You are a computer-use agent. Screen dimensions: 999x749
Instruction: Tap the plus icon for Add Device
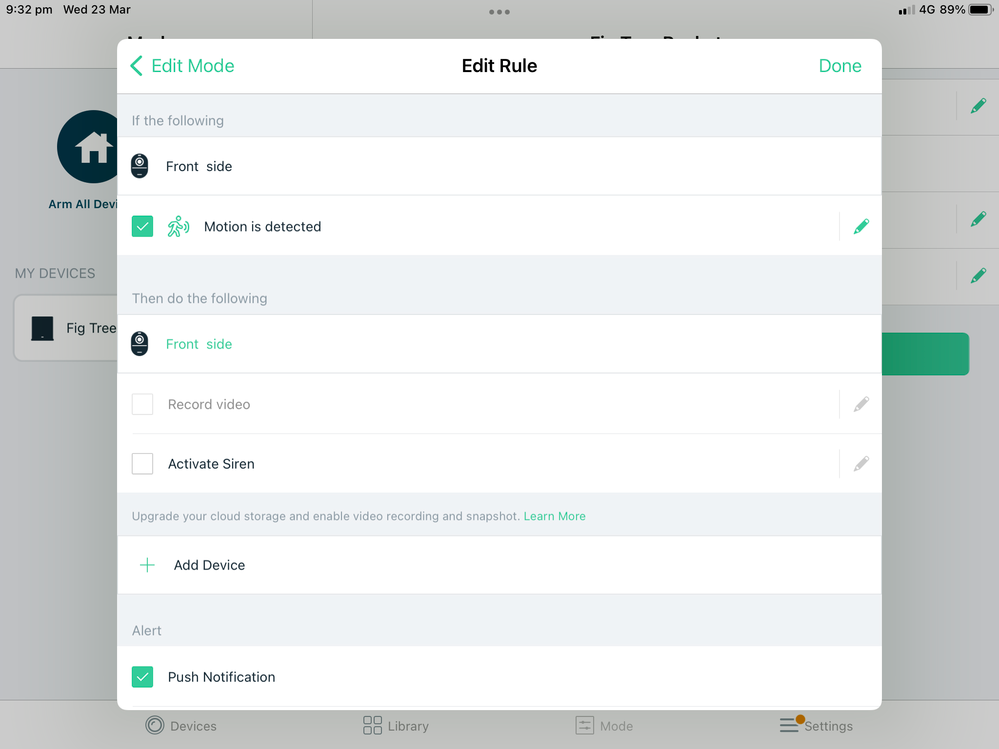click(x=147, y=565)
